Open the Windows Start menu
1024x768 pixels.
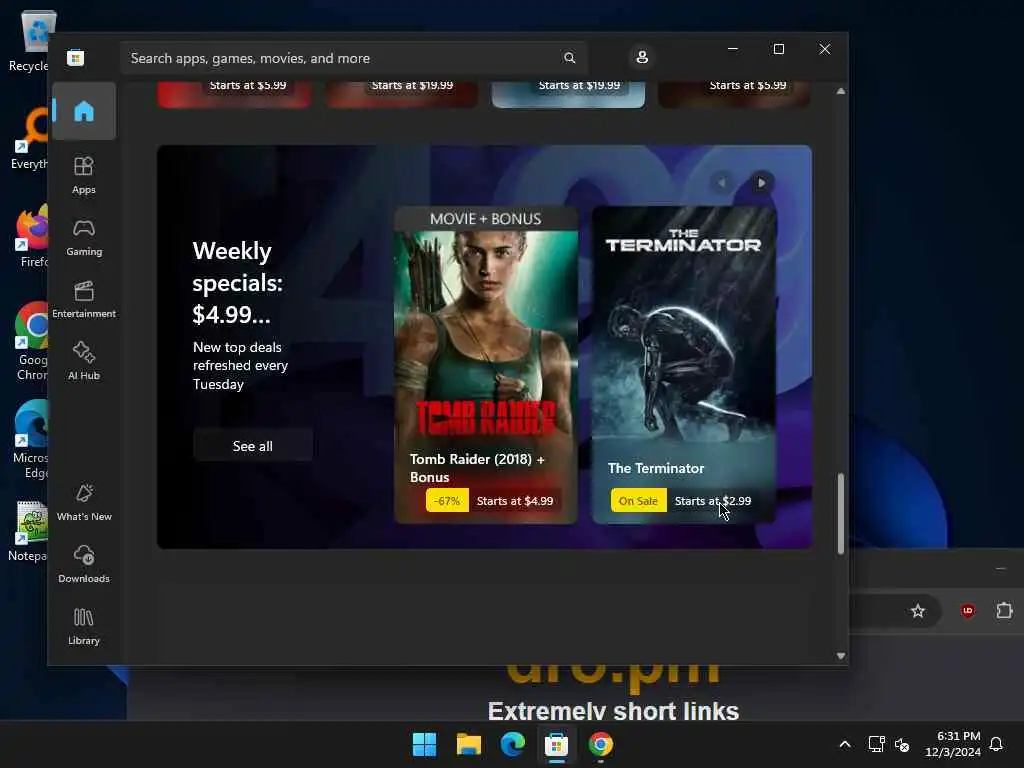[x=424, y=744]
